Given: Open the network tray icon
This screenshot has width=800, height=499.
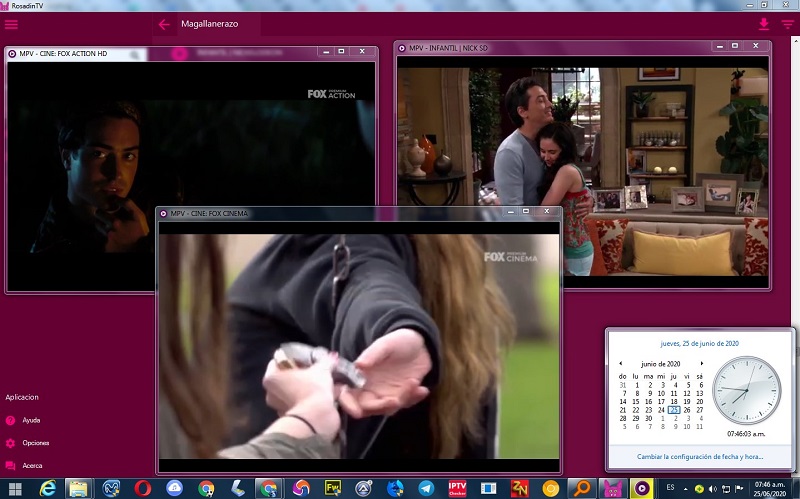Looking at the screenshot, I should 726,489.
